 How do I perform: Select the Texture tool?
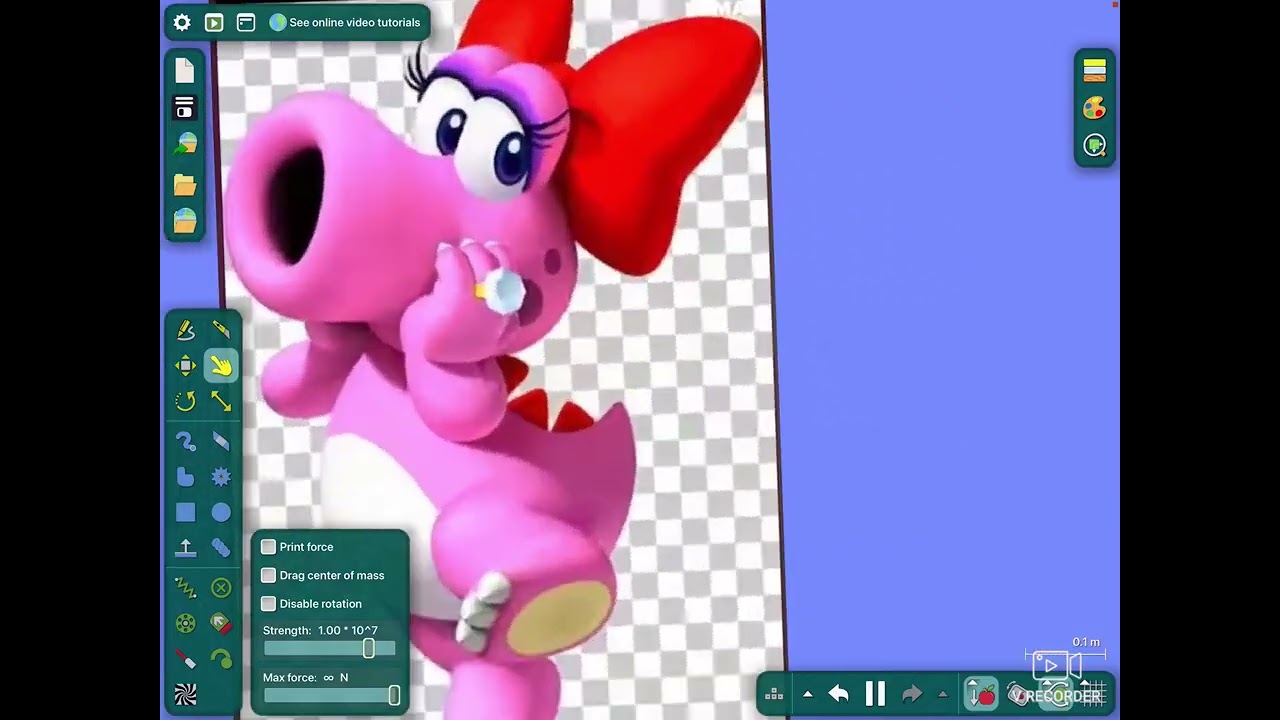(185, 695)
